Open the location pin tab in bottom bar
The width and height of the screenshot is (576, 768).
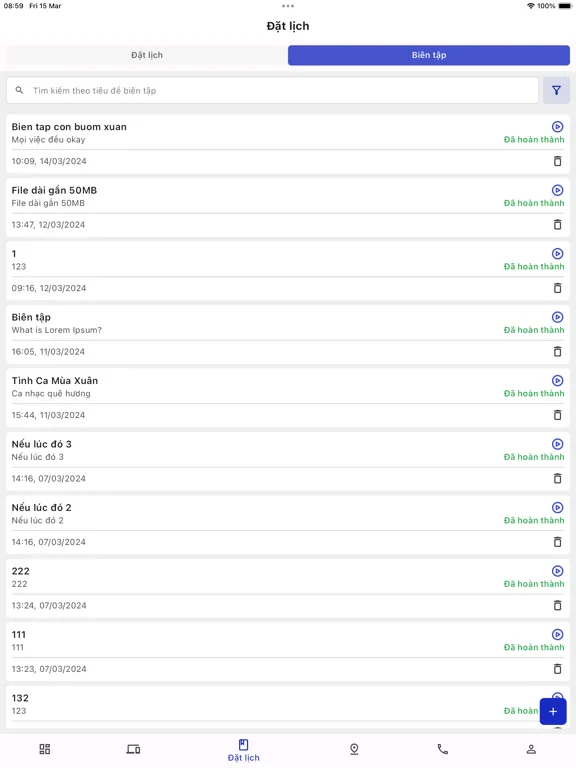pos(354,749)
